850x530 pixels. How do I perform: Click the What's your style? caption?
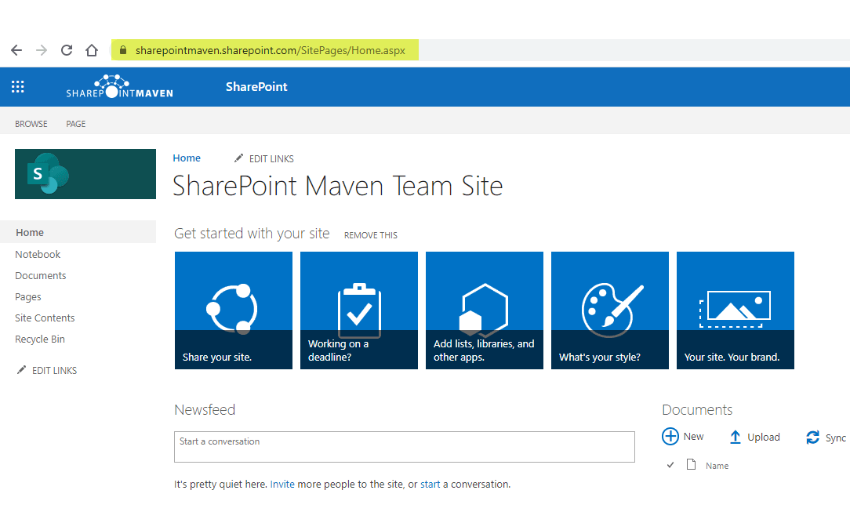pos(600,357)
